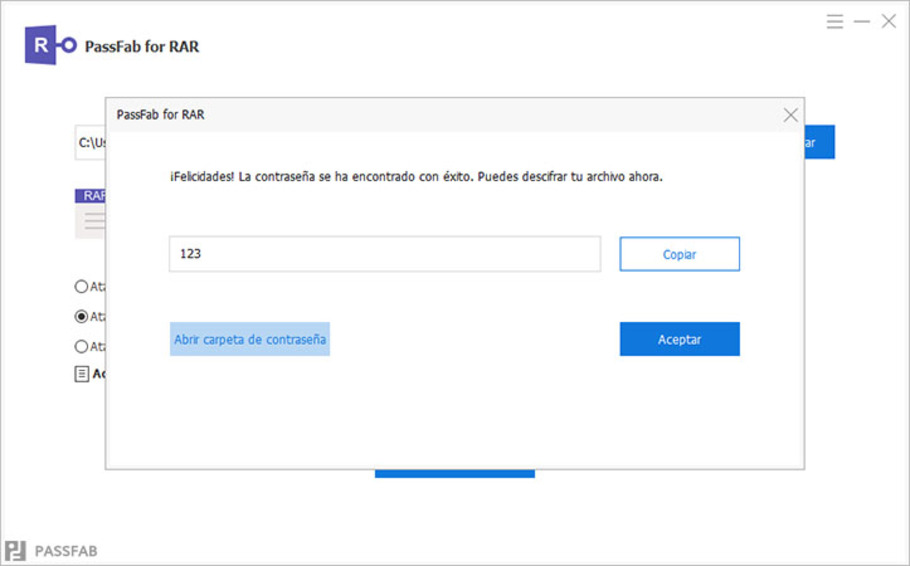Choose the currently selected middle attack radio

pos(81,316)
